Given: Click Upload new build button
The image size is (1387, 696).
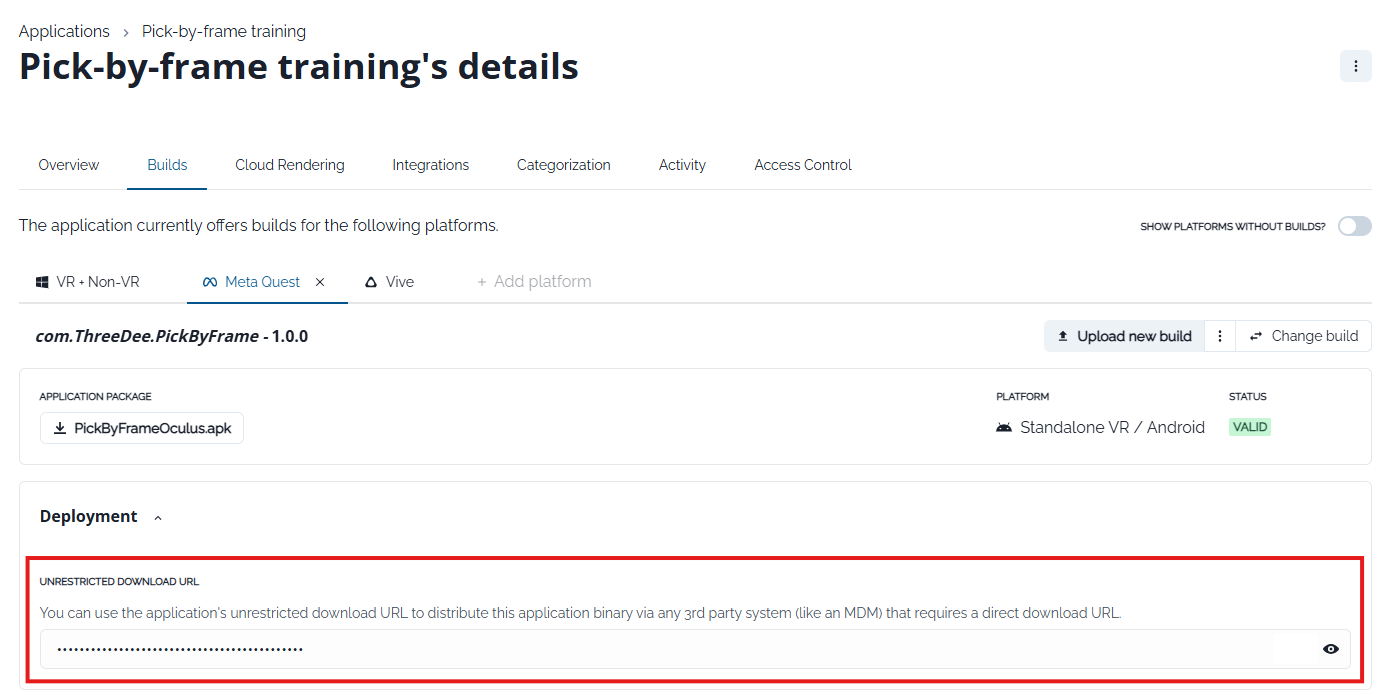Looking at the screenshot, I should pos(1124,337).
